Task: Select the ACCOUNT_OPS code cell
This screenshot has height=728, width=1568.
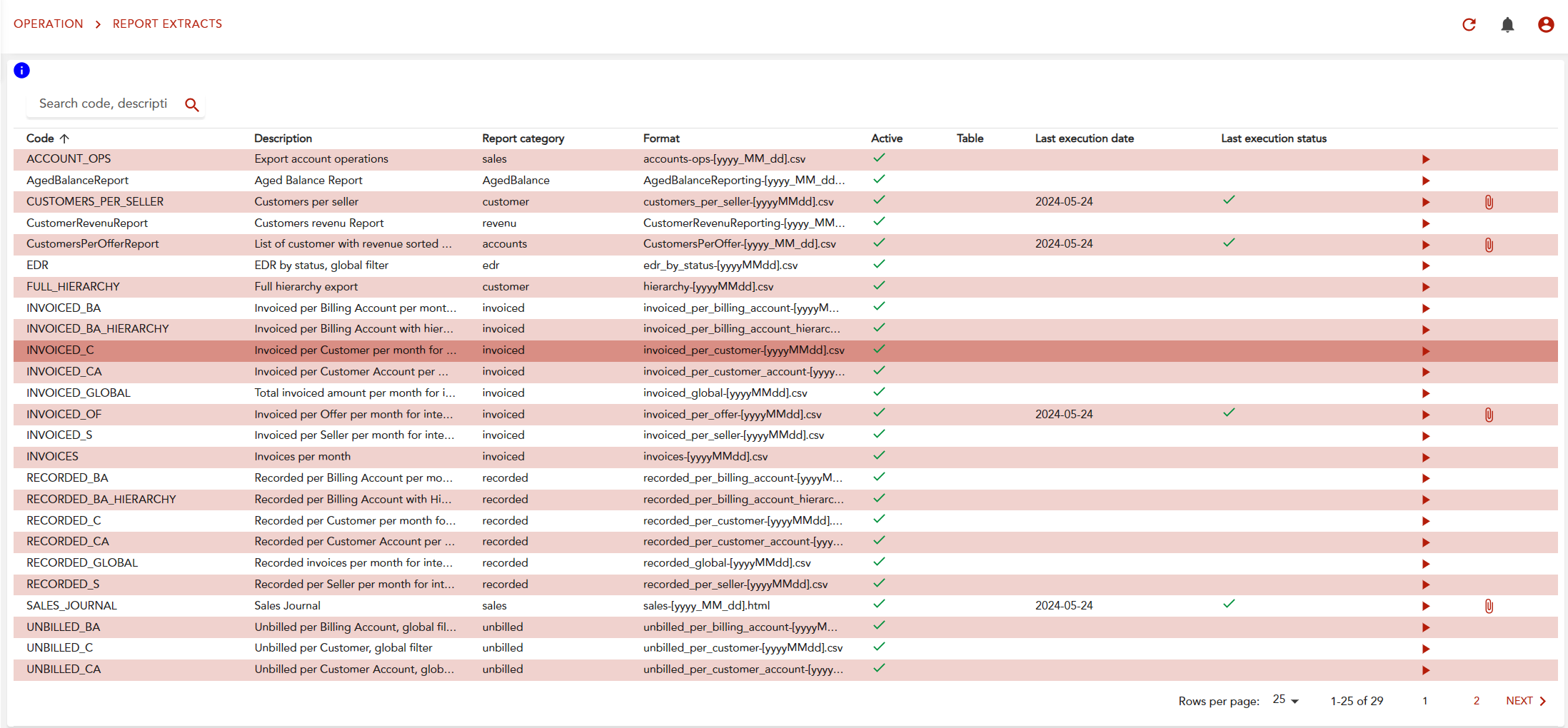Action: 69,159
